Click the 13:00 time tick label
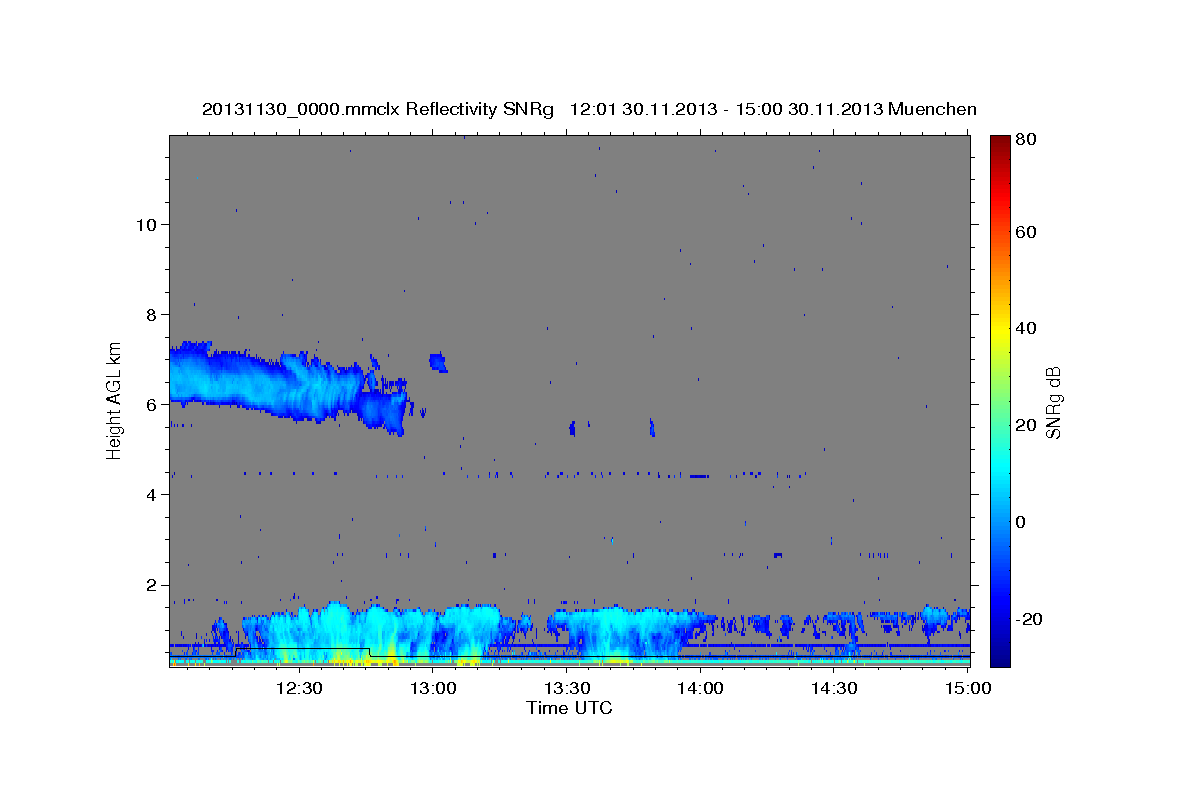1200x800 pixels. tap(434, 688)
